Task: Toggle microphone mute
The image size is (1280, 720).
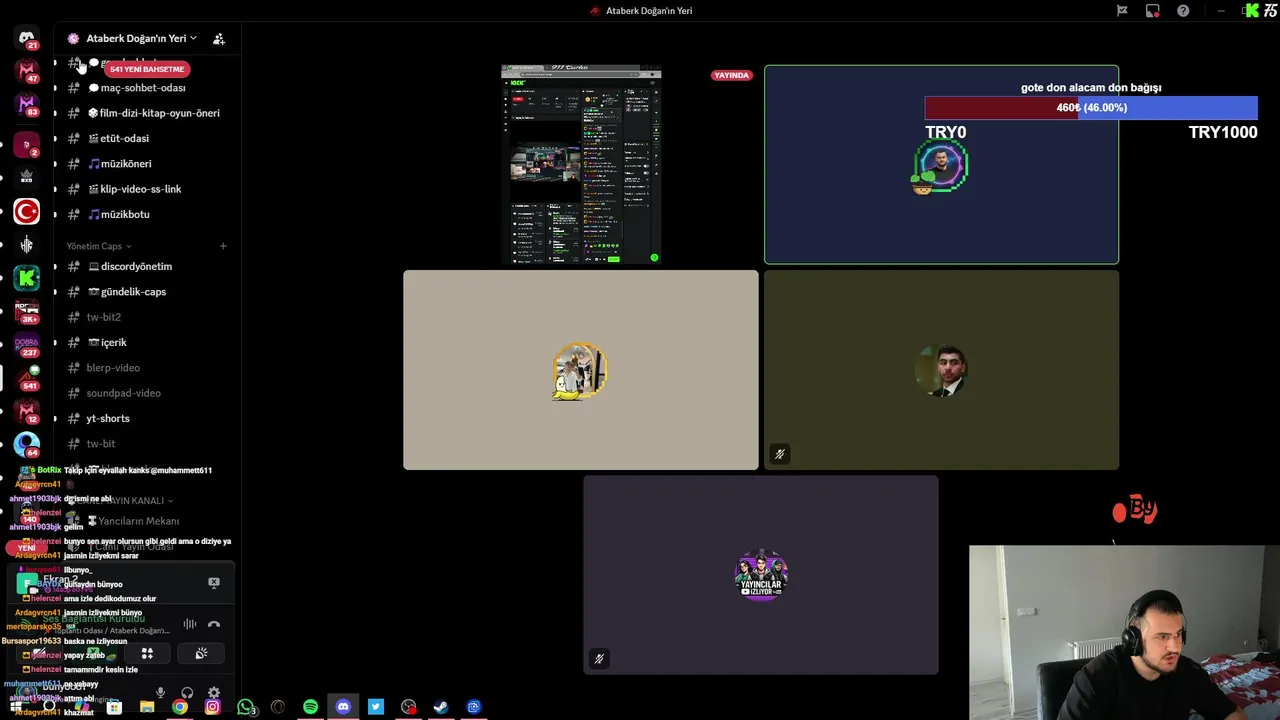Action: point(160,693)
